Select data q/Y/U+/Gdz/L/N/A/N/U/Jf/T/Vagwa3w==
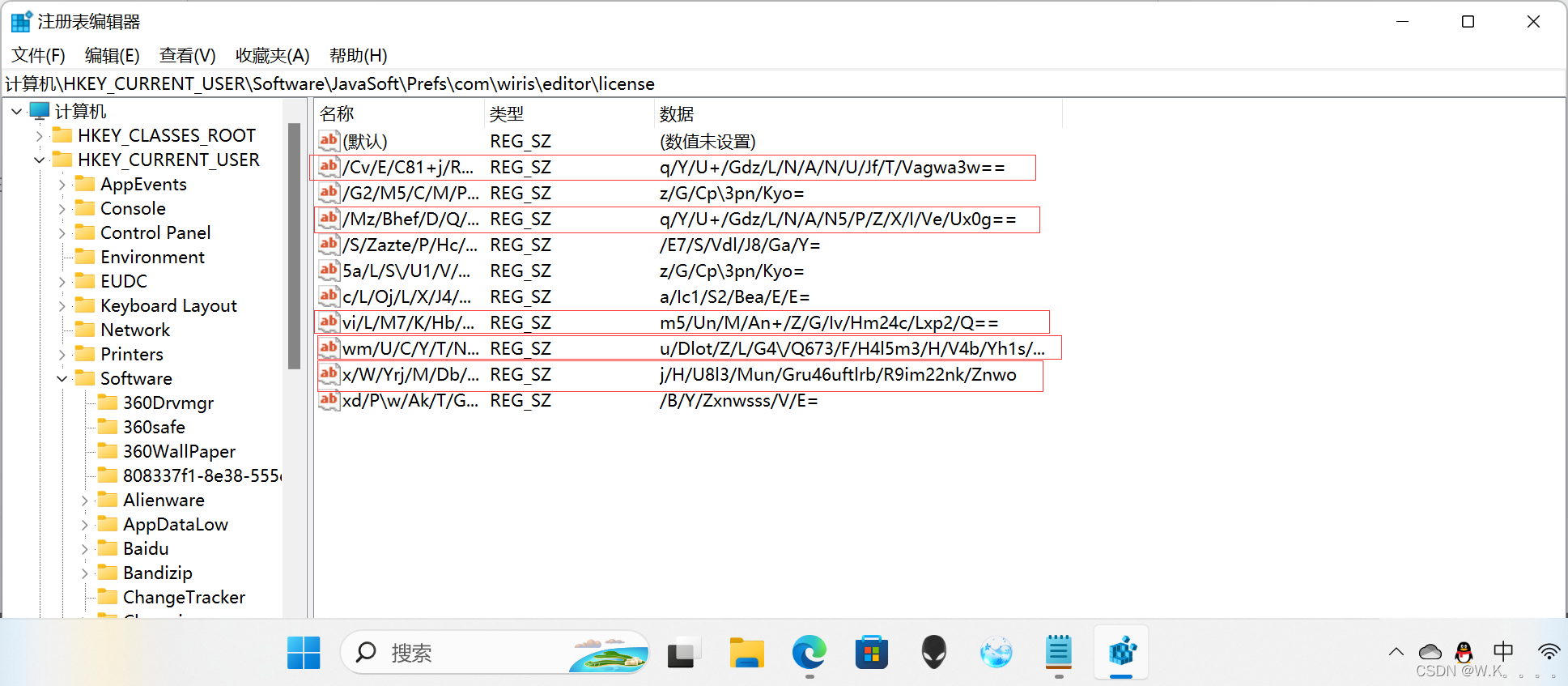The image size is (1568, 686). [832, 167]
